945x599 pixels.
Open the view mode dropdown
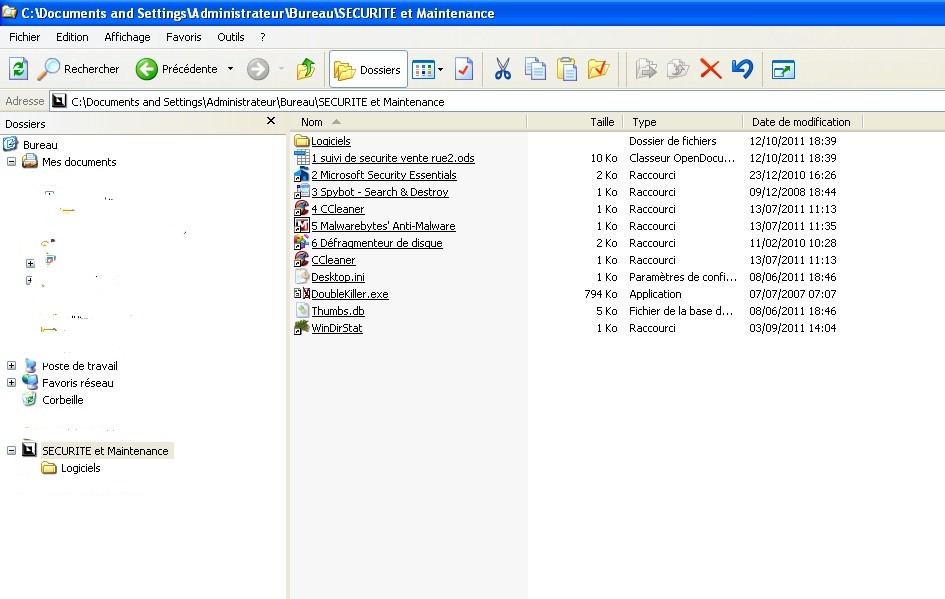pos(428,69)
